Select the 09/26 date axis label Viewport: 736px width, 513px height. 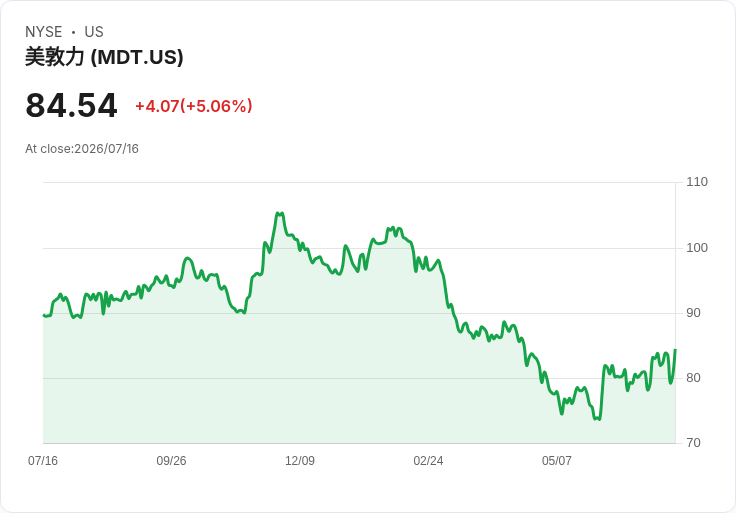click(171, 461)
